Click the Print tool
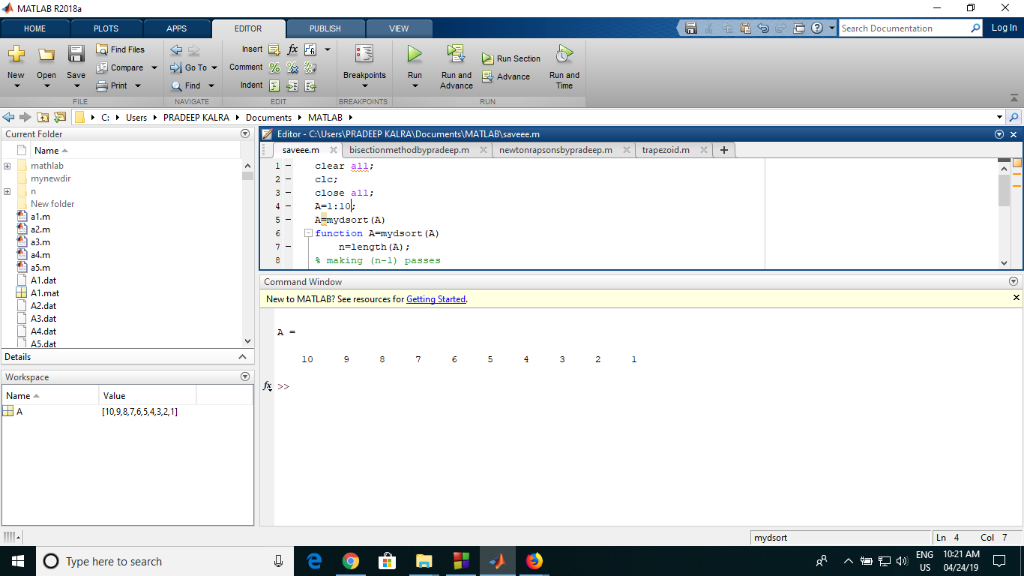The width and height of the screenshot is (1024, 576). point(112,86)
